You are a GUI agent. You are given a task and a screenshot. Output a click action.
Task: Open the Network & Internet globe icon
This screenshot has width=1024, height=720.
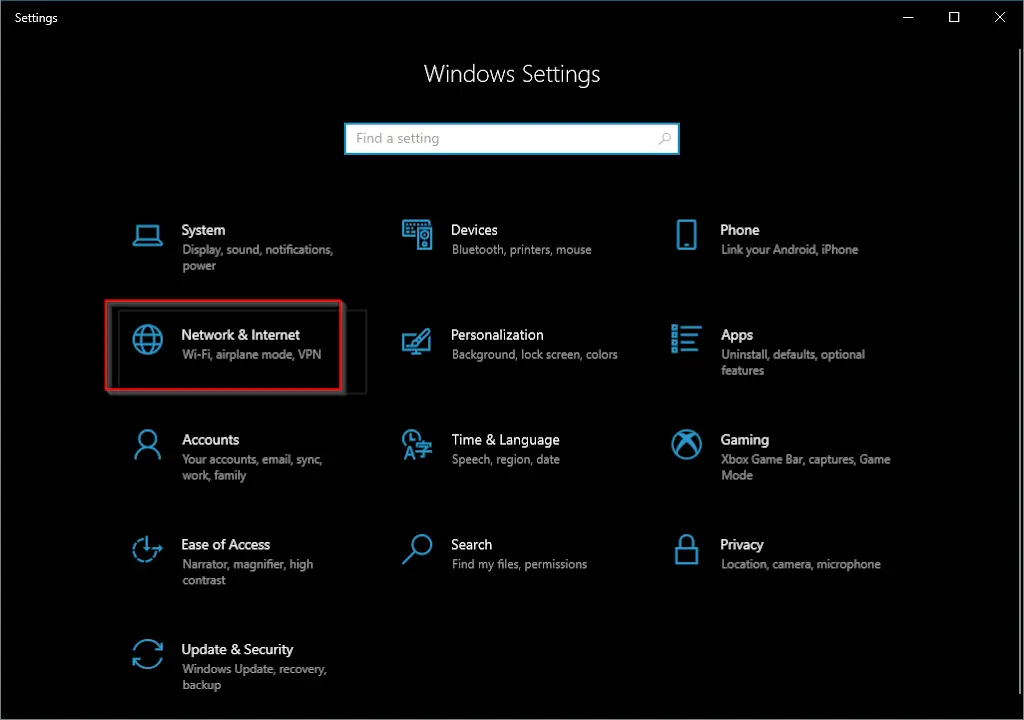pyautogui.click(x=148, y=340)
